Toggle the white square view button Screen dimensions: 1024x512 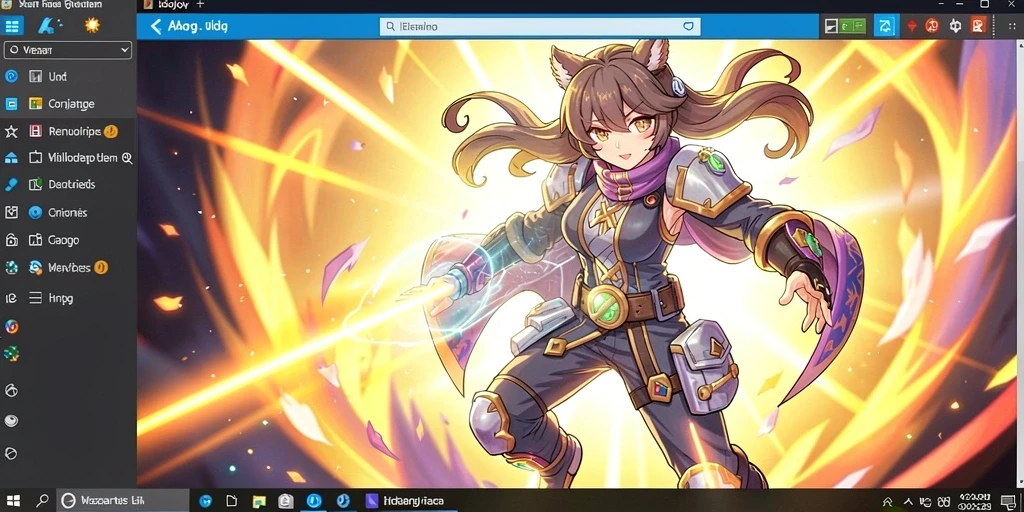click(831, 26)
